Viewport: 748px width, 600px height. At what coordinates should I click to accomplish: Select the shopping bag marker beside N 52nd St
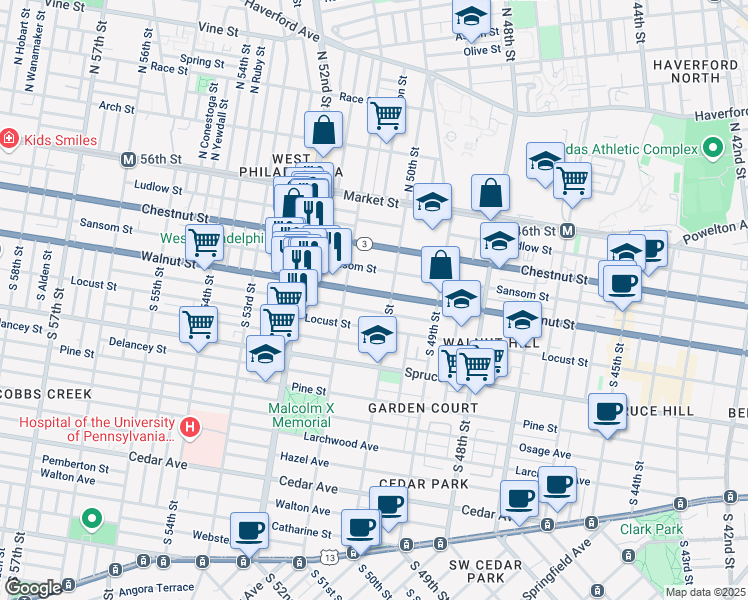[x=323, y=131]
